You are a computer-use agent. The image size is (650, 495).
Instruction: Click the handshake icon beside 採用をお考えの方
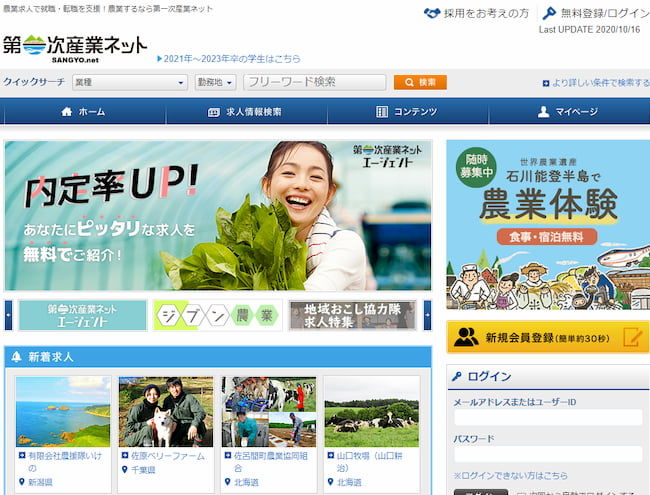point(432,13)
